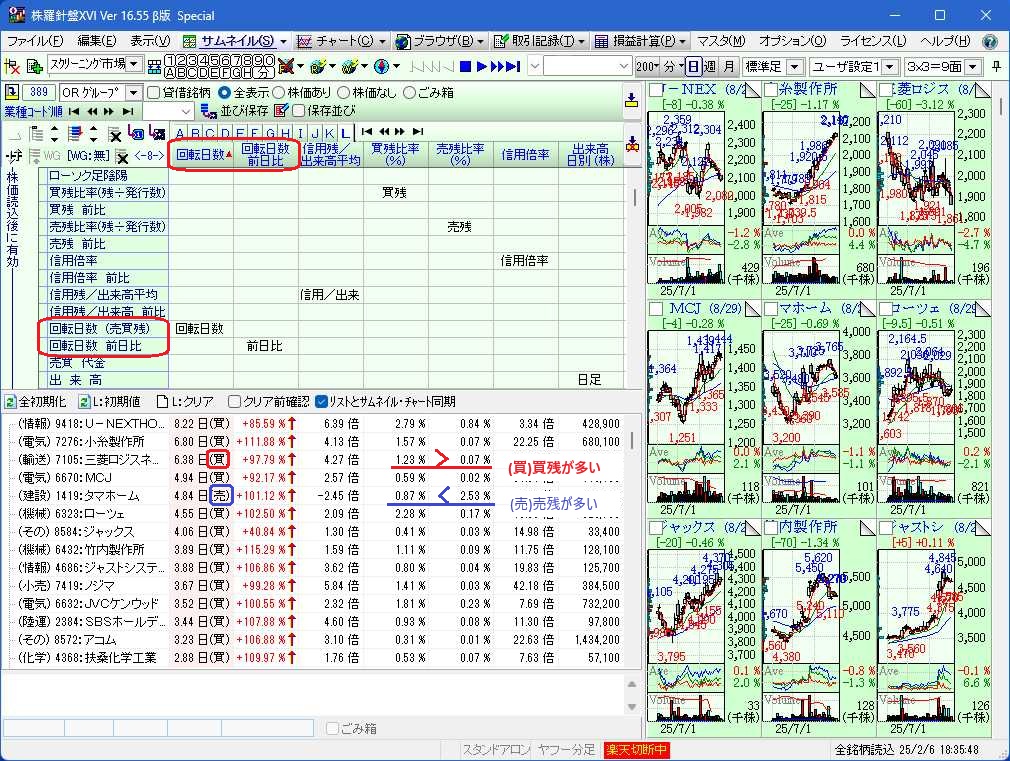The width and height of the screenshot is (1010, 761).
Task: Tick the checkbox on the MCJ chart thumbnail
Action: click(656, 309)
